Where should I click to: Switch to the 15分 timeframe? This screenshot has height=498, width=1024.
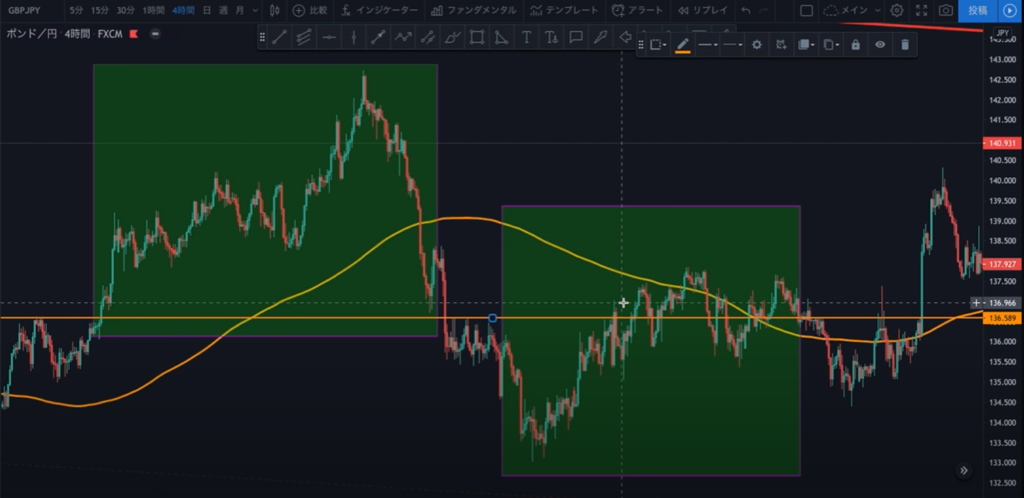pyautogui.click(x=100, y=10)
